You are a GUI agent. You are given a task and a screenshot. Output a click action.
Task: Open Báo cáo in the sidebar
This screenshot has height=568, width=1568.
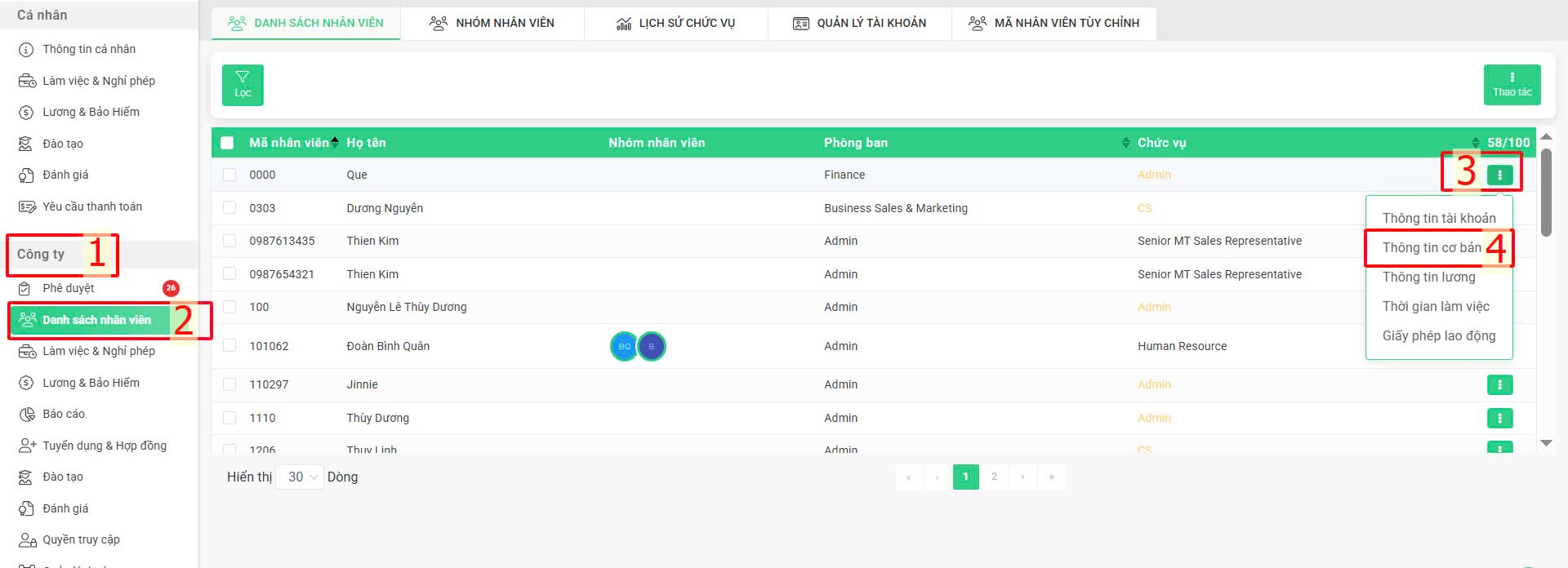coord(64,414)
